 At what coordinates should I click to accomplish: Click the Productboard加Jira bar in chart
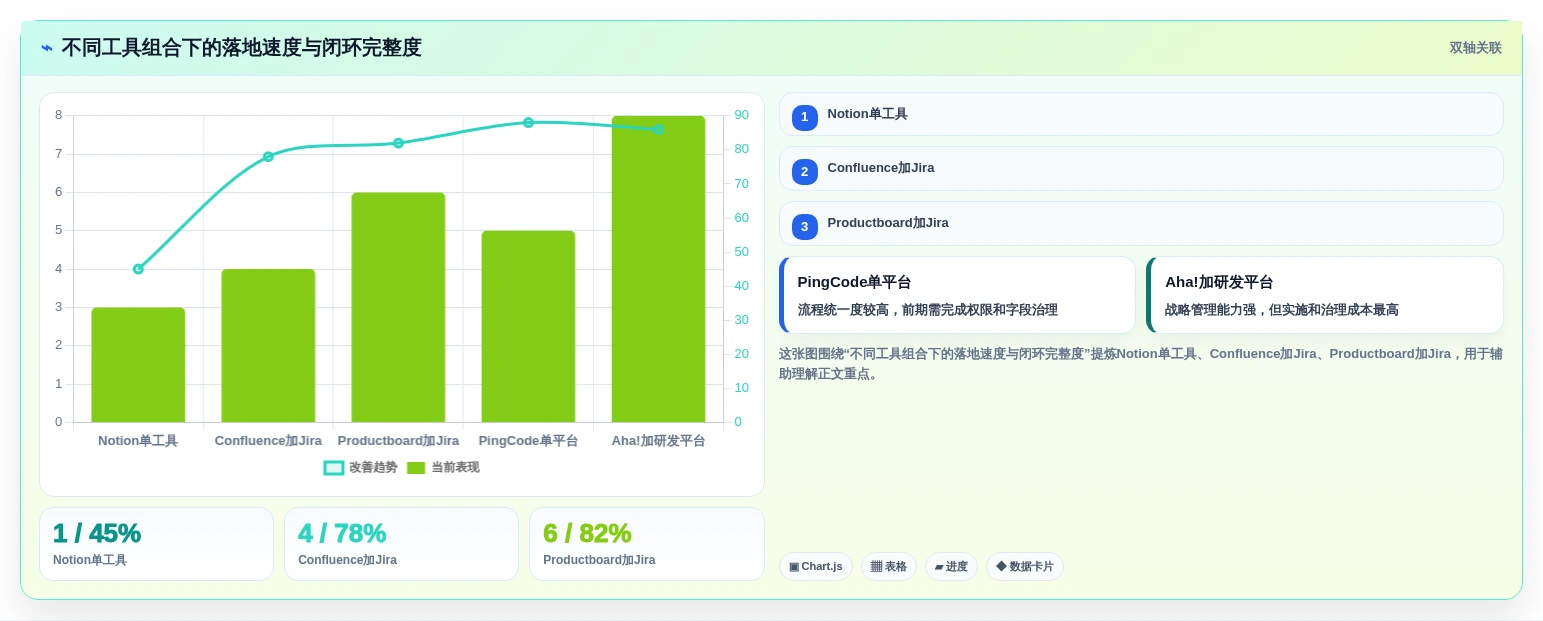[398, 307]
